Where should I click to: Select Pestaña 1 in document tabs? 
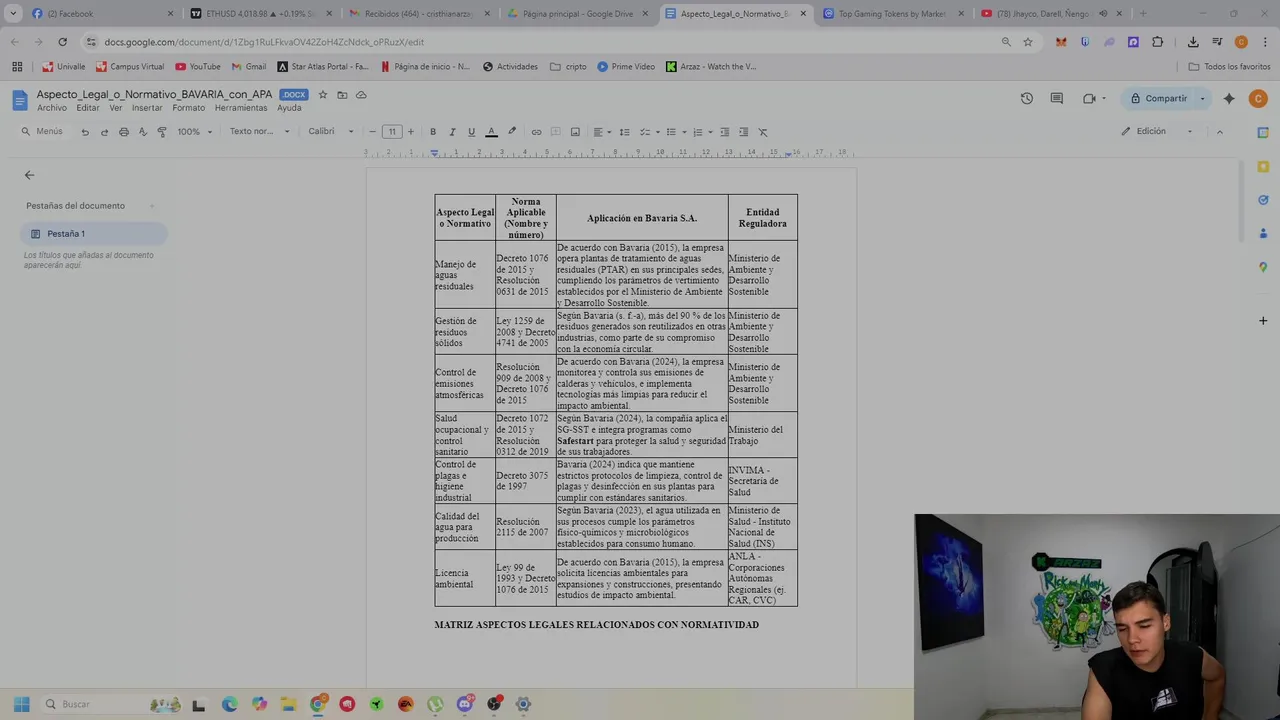[94, 234]
